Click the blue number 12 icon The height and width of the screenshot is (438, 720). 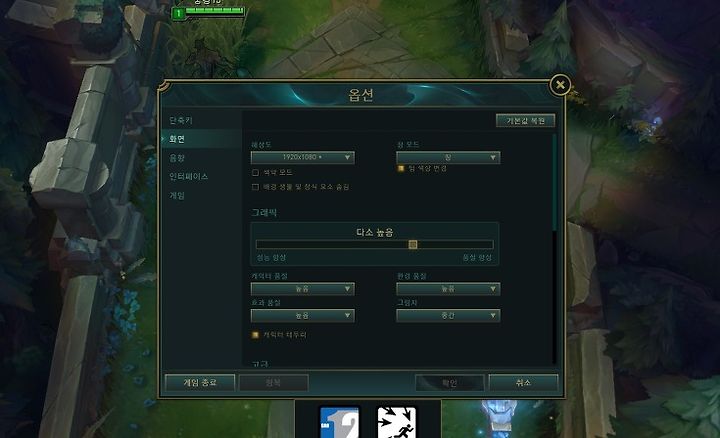(339, 422)
